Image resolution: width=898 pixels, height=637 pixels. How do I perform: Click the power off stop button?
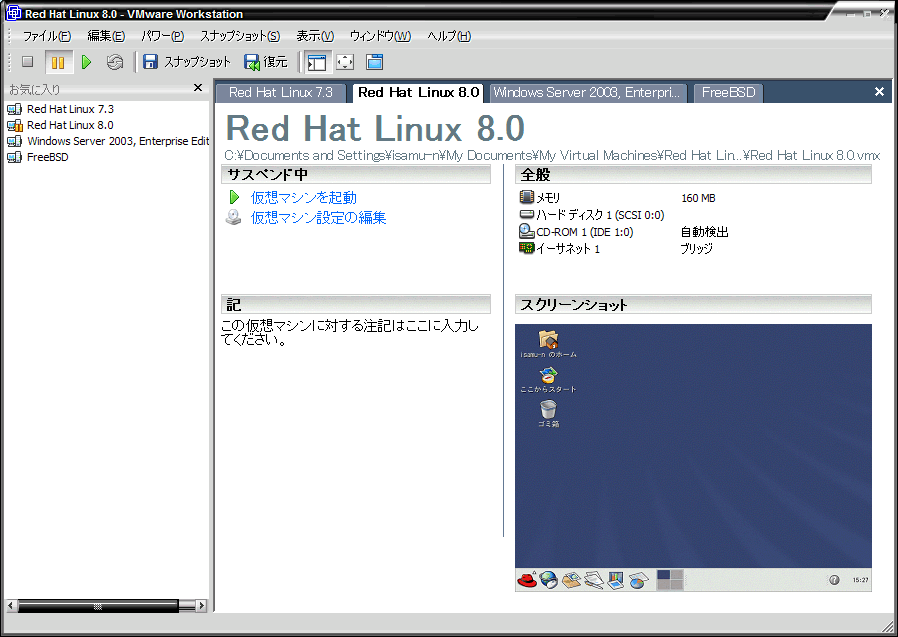click(x=27, y=62)
